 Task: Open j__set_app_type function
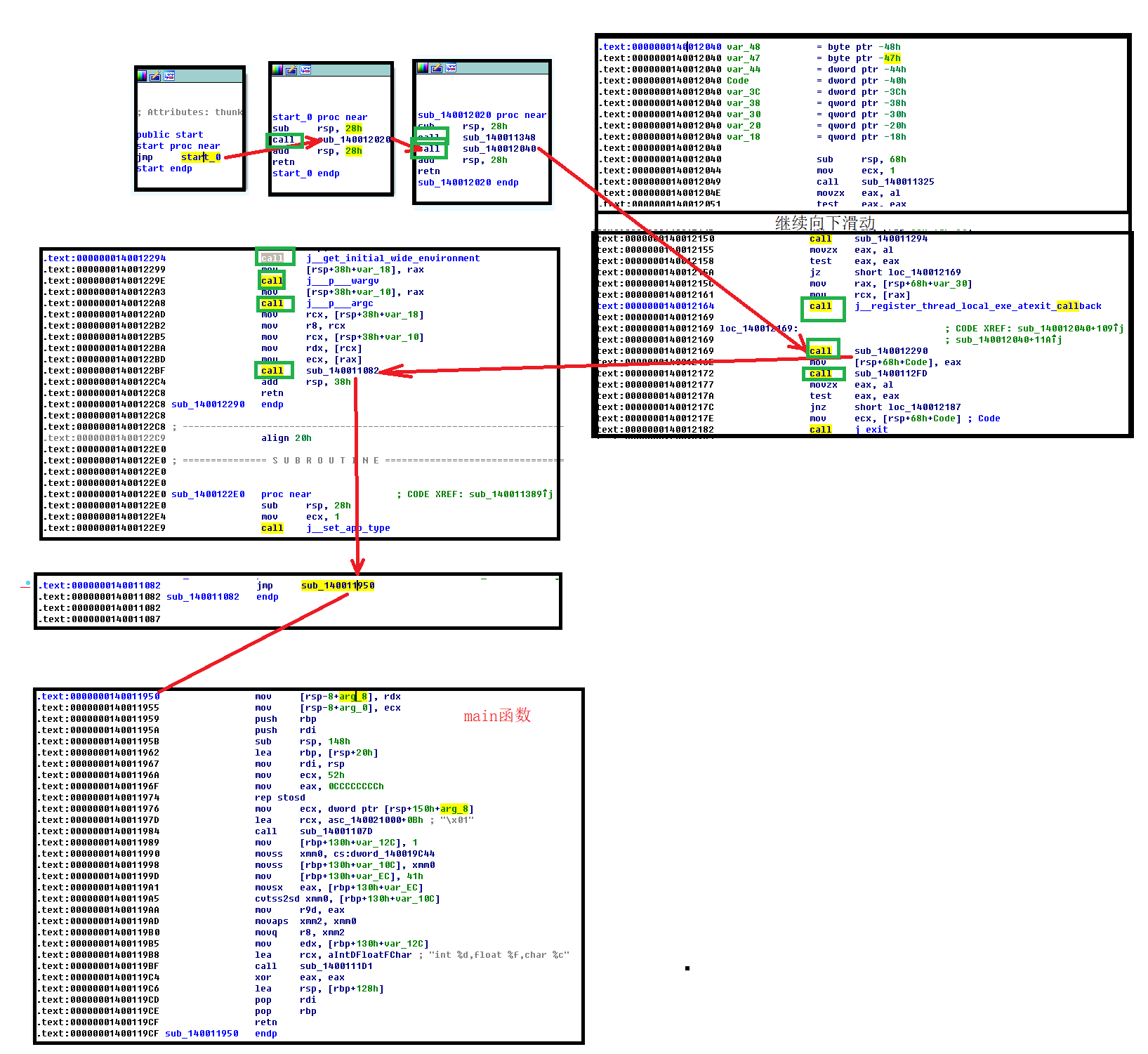(x=348, y=528)
